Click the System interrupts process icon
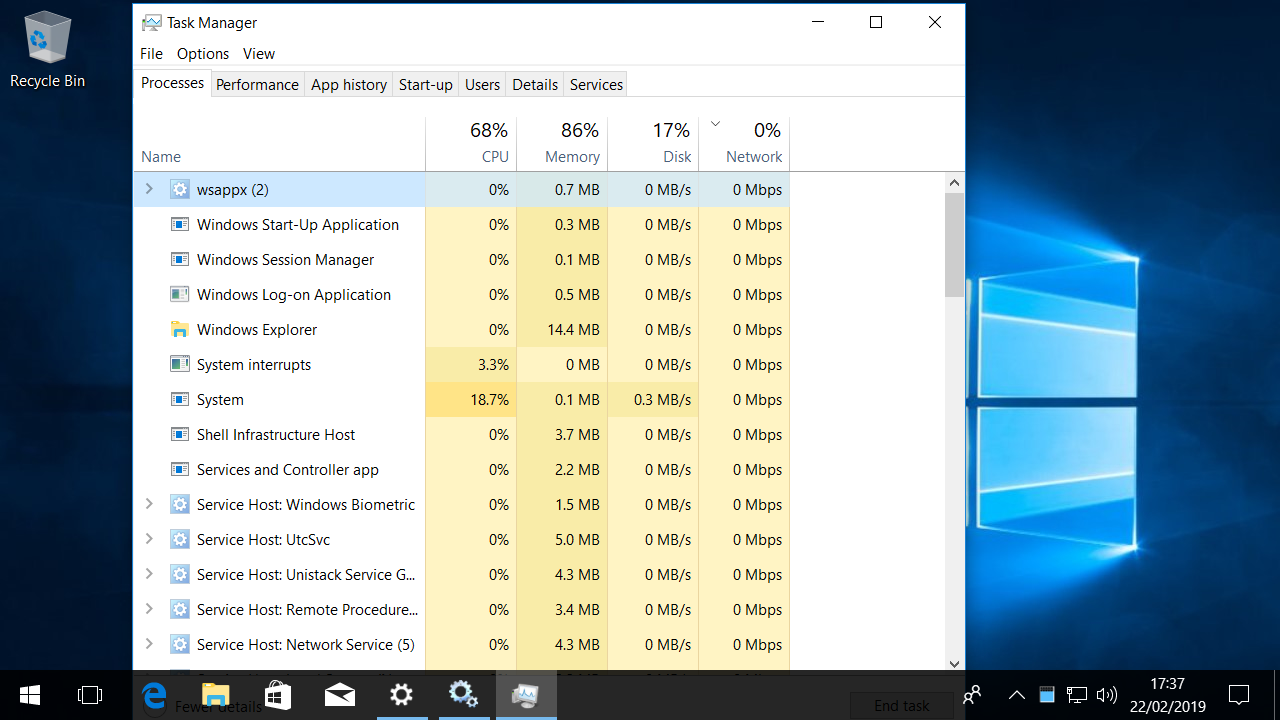The height and width of the screenshot is (720, 1280). point(180,365)
